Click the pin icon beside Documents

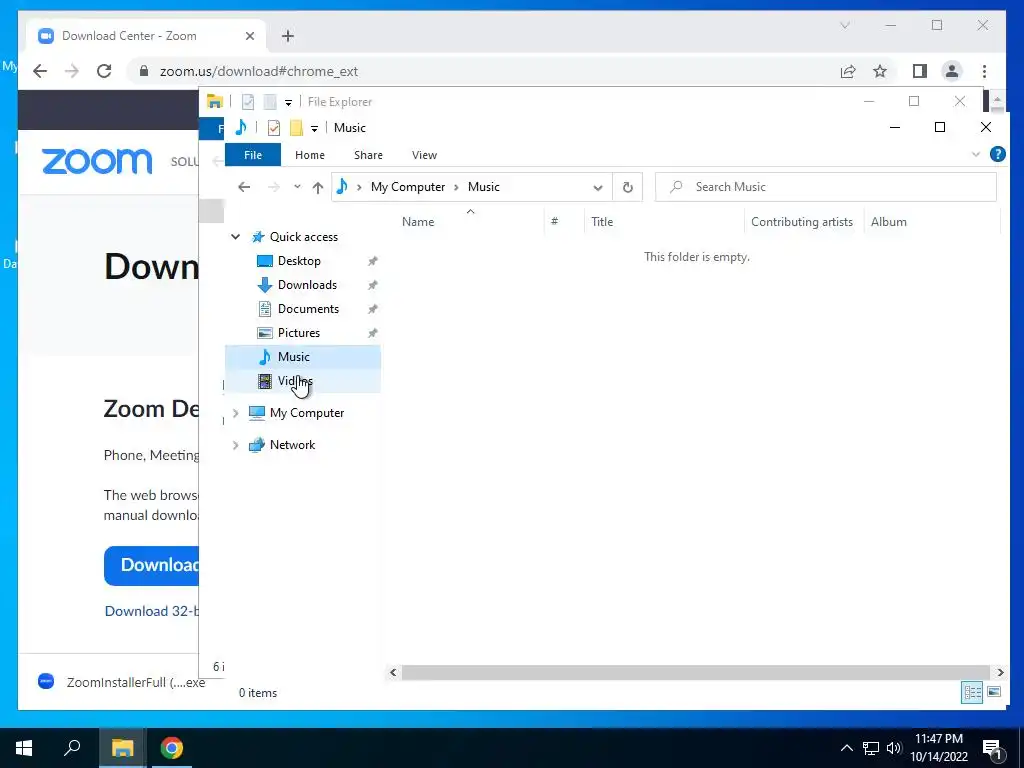click(372, 309)
